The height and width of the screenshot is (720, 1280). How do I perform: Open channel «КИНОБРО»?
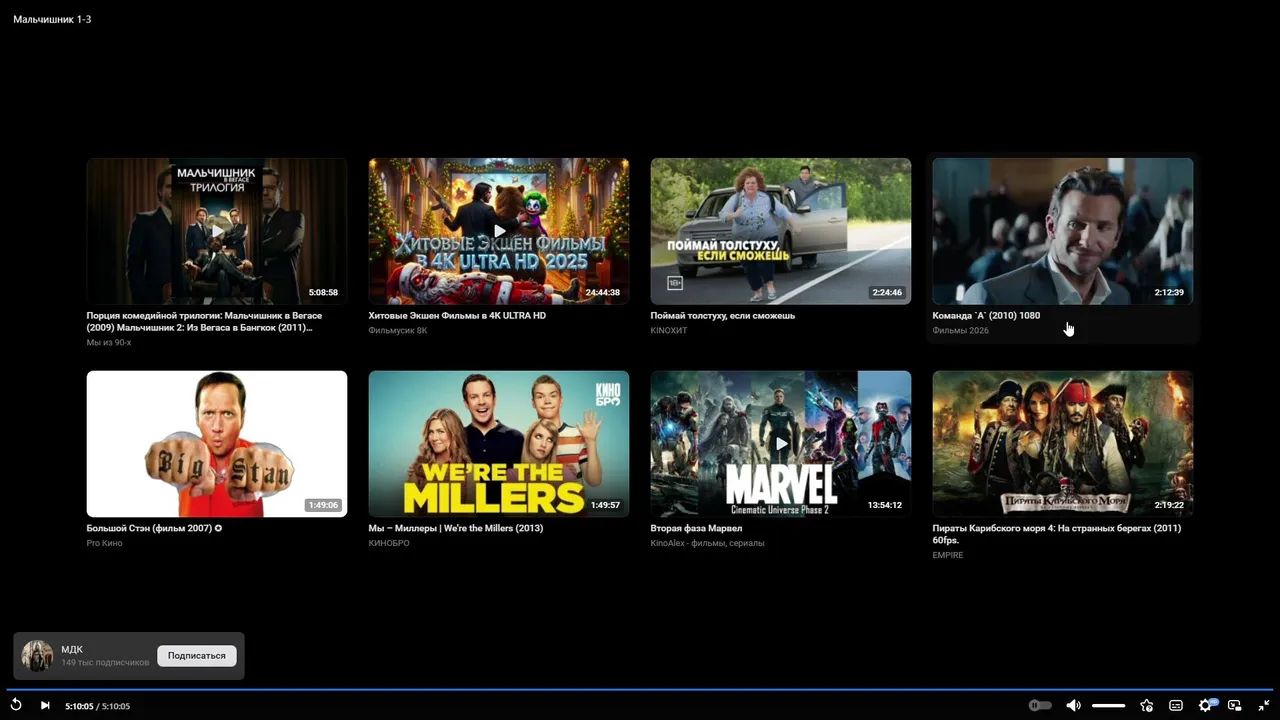[389, 543]
